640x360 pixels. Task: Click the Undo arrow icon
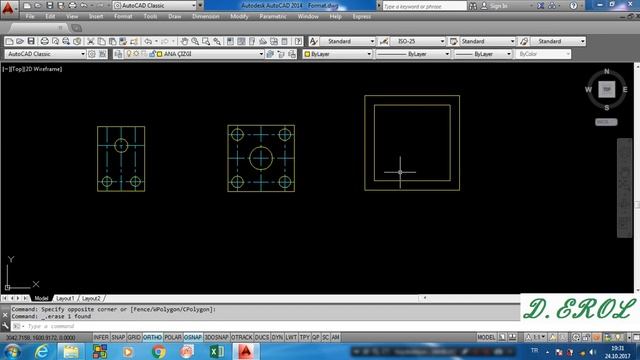[x=148, y=41]
